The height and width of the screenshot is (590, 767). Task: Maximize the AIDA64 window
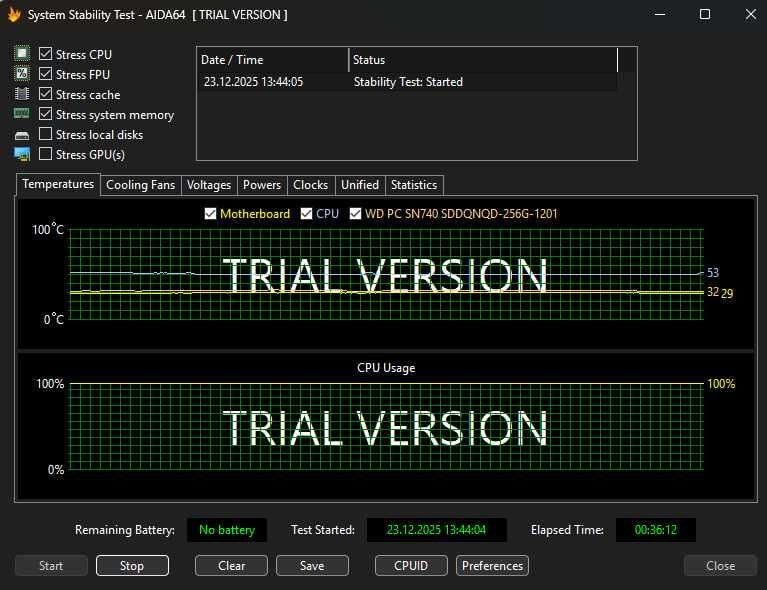[705, 14]
